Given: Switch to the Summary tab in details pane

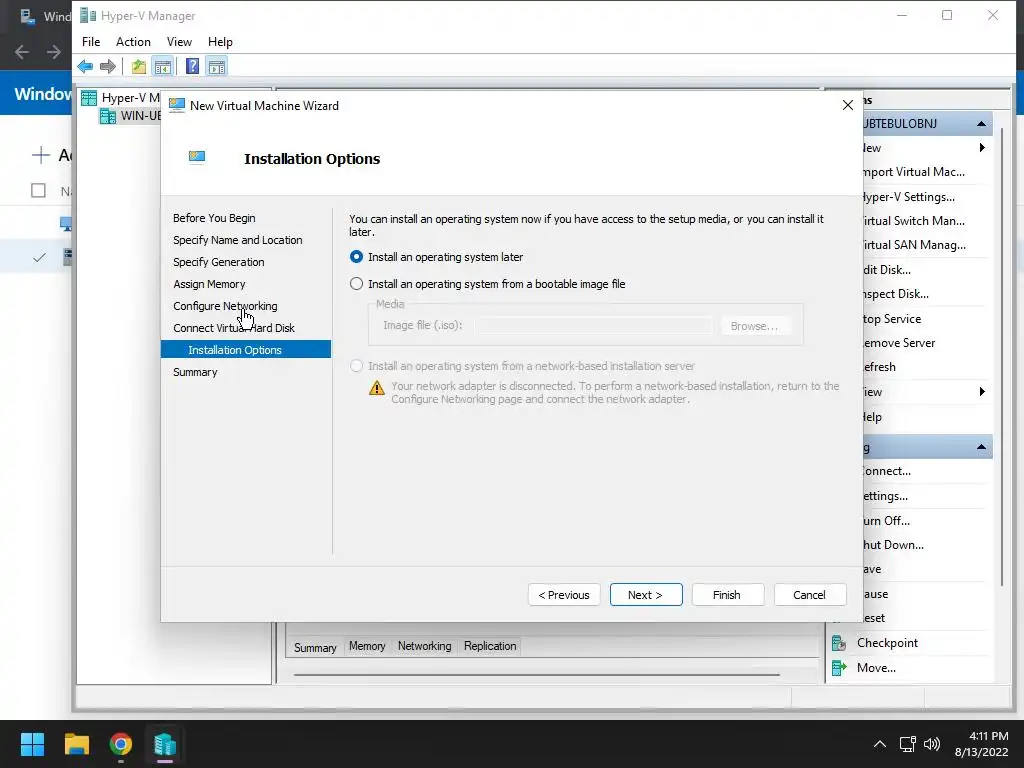Looking at the screenshot, I should click(x=315, y=647).
